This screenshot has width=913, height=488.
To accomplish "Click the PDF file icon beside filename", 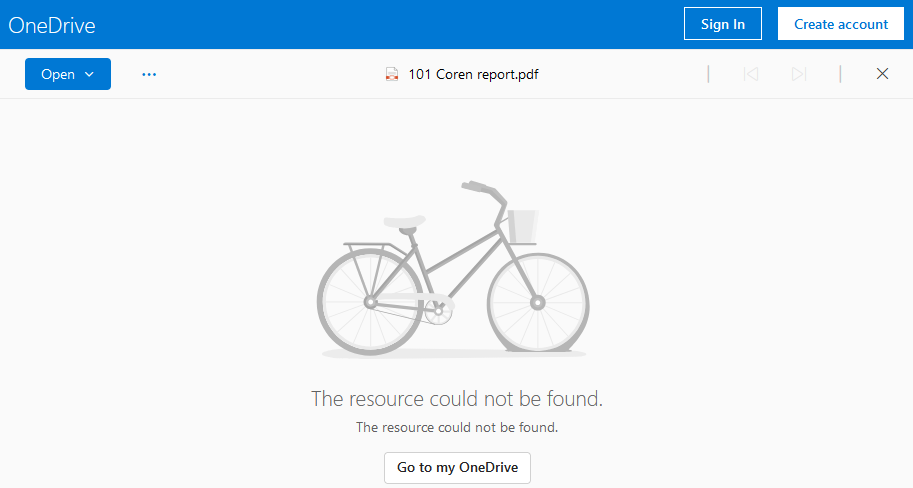I will click(x=392, y=75).
